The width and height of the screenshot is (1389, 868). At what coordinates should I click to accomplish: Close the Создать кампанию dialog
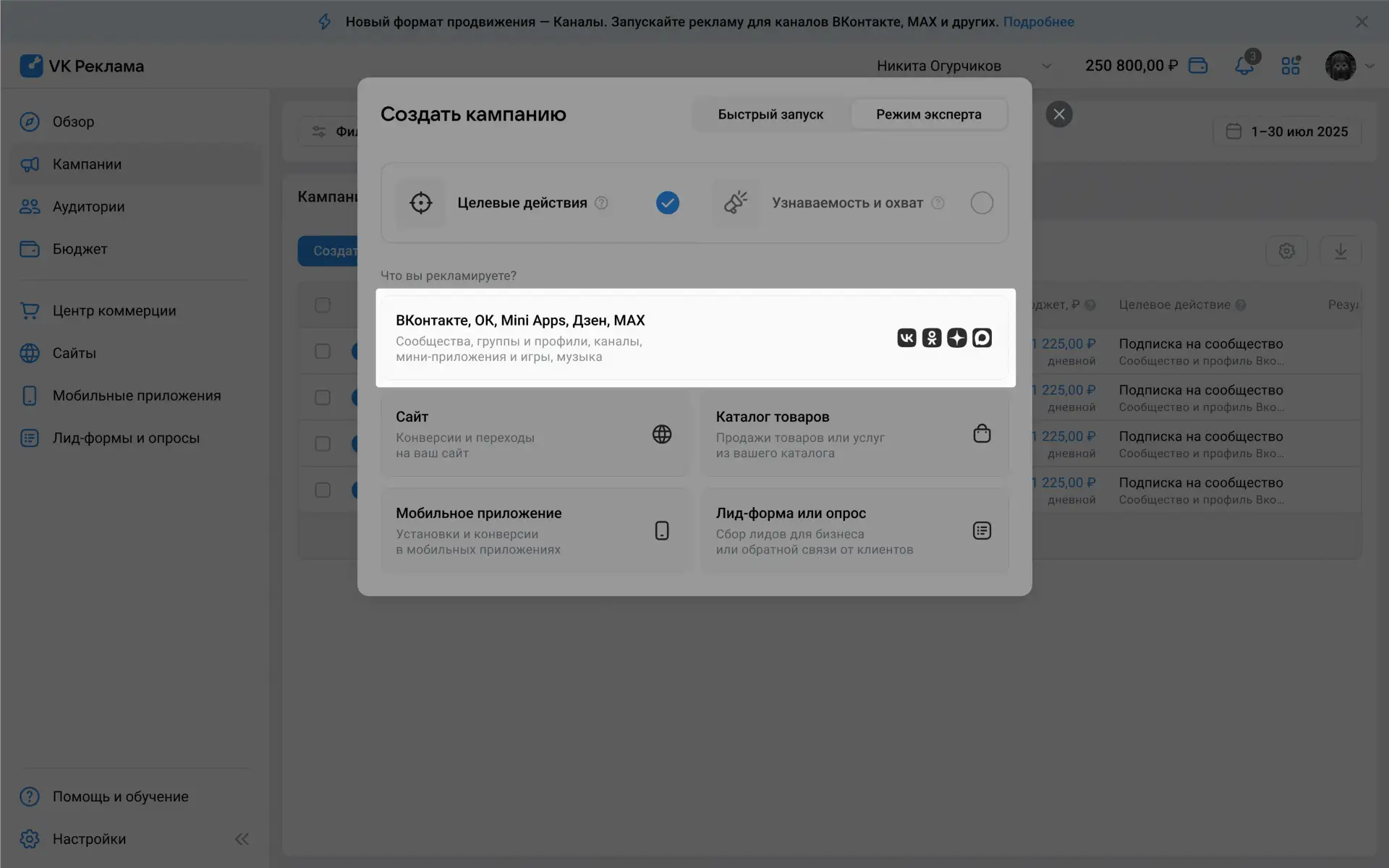(x=1059, y=114)
